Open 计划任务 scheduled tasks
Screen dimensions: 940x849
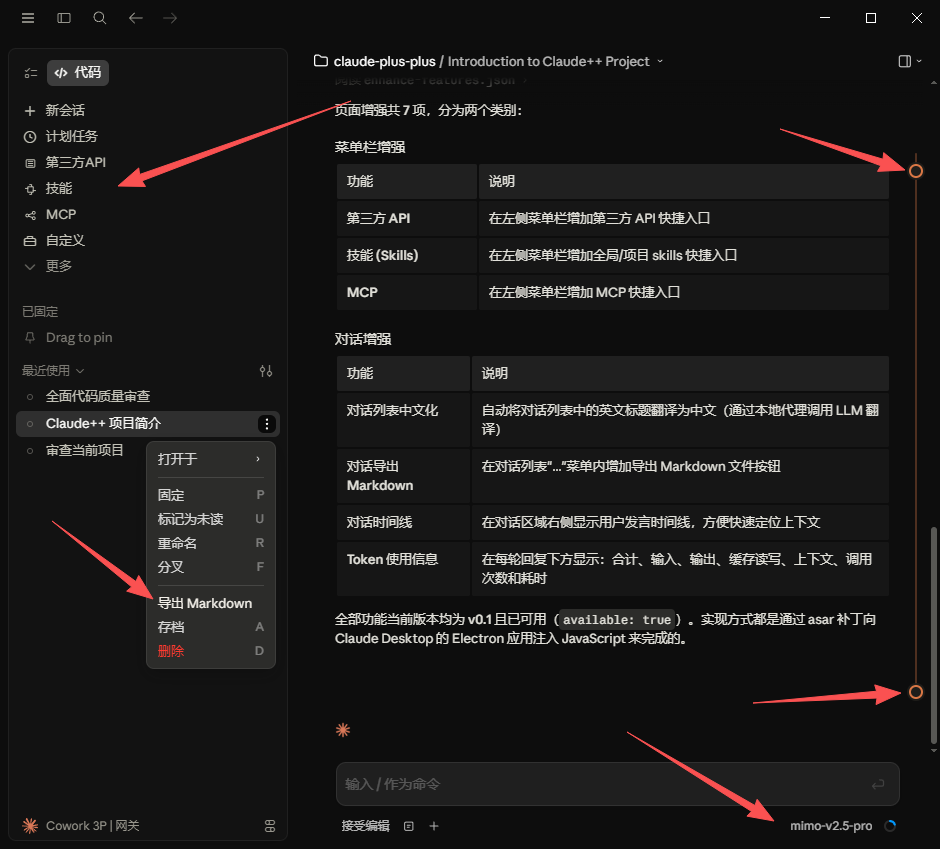click(61, 137)
